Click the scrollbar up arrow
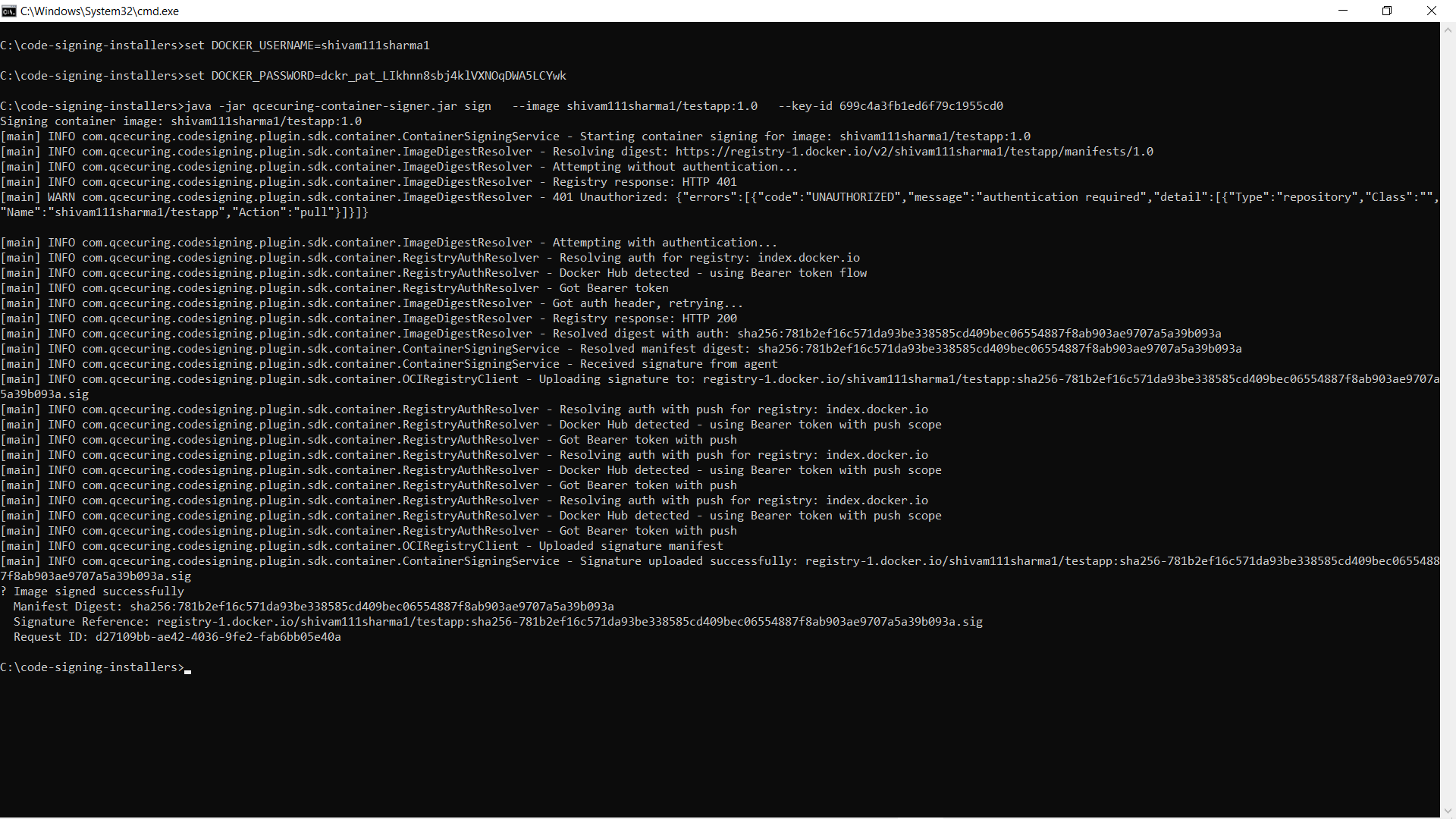This screenshot has height=819, width=1456. coord(1448,30)
